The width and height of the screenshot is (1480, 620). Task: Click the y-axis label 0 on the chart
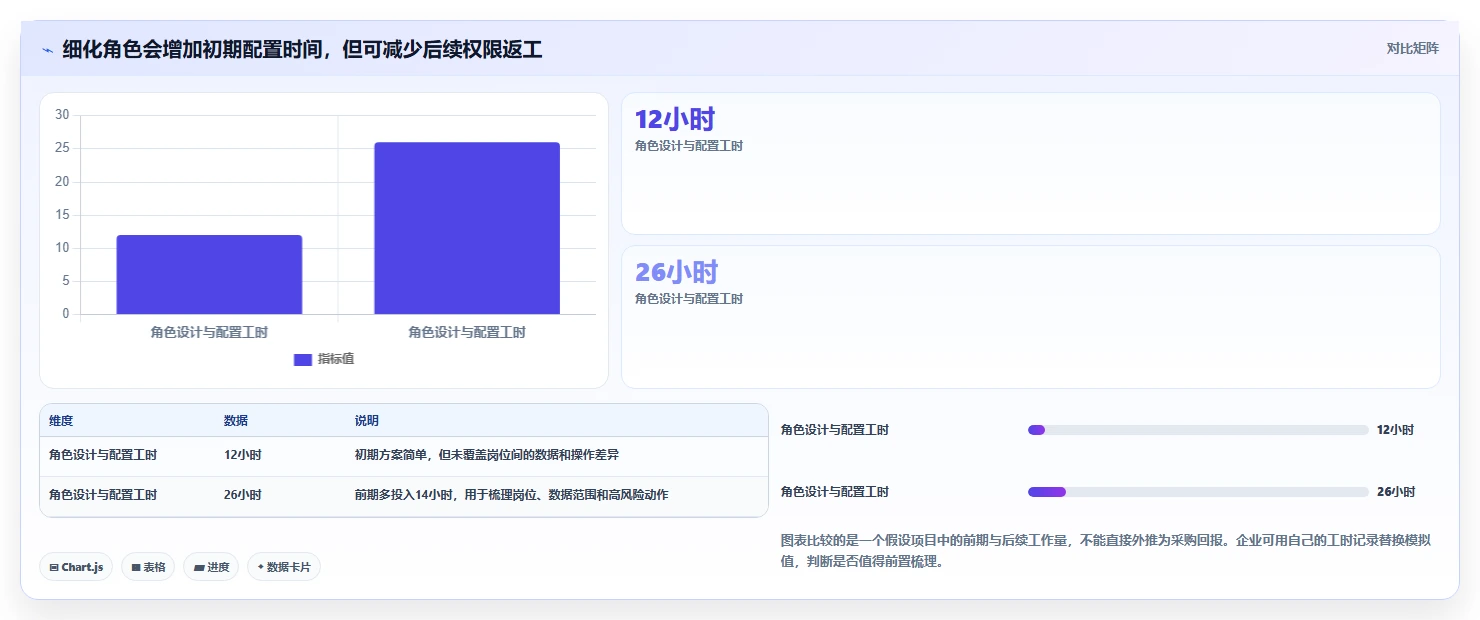tap(66, 314)
